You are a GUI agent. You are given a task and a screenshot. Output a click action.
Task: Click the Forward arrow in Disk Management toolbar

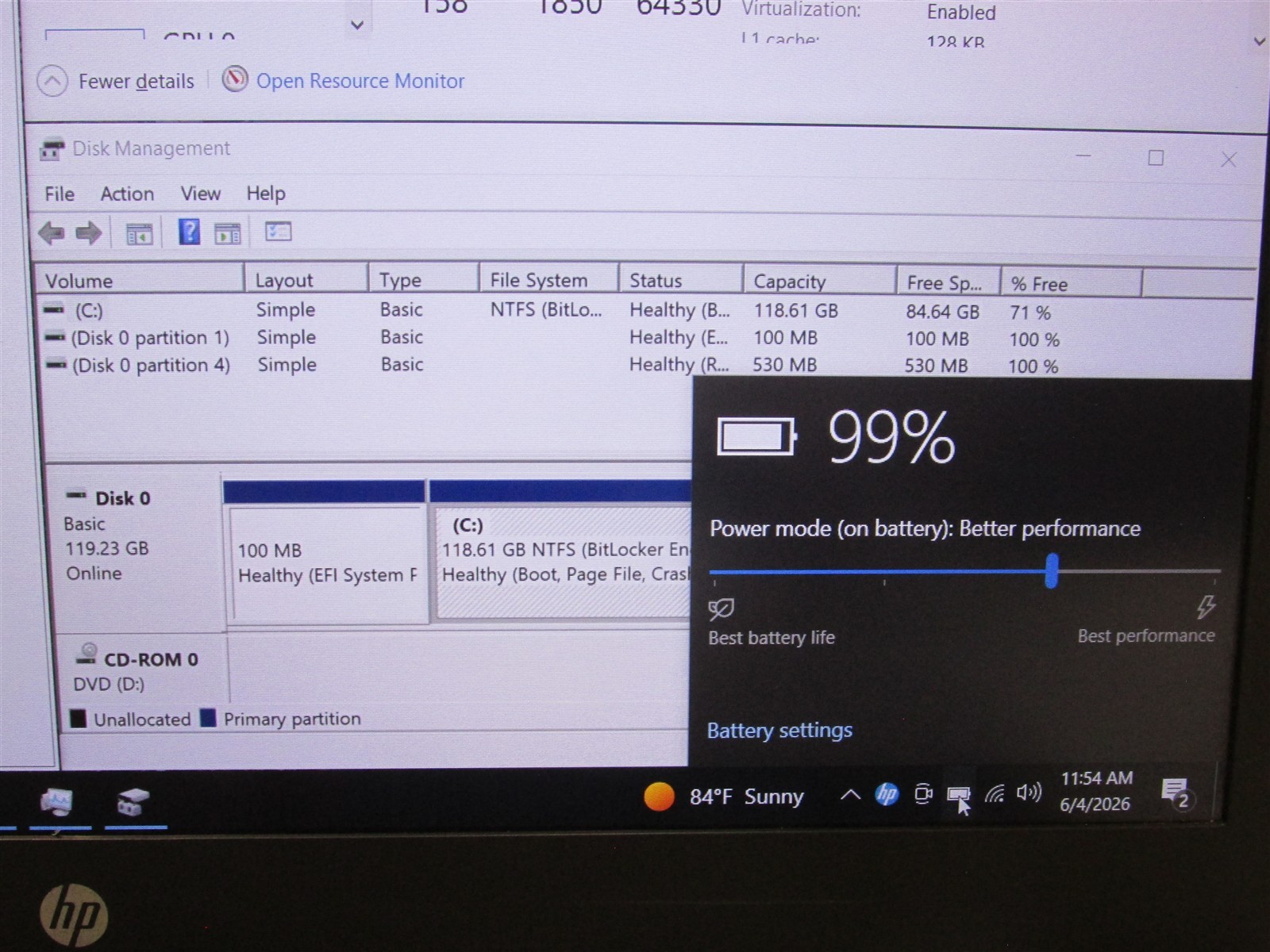click(88, 233)
